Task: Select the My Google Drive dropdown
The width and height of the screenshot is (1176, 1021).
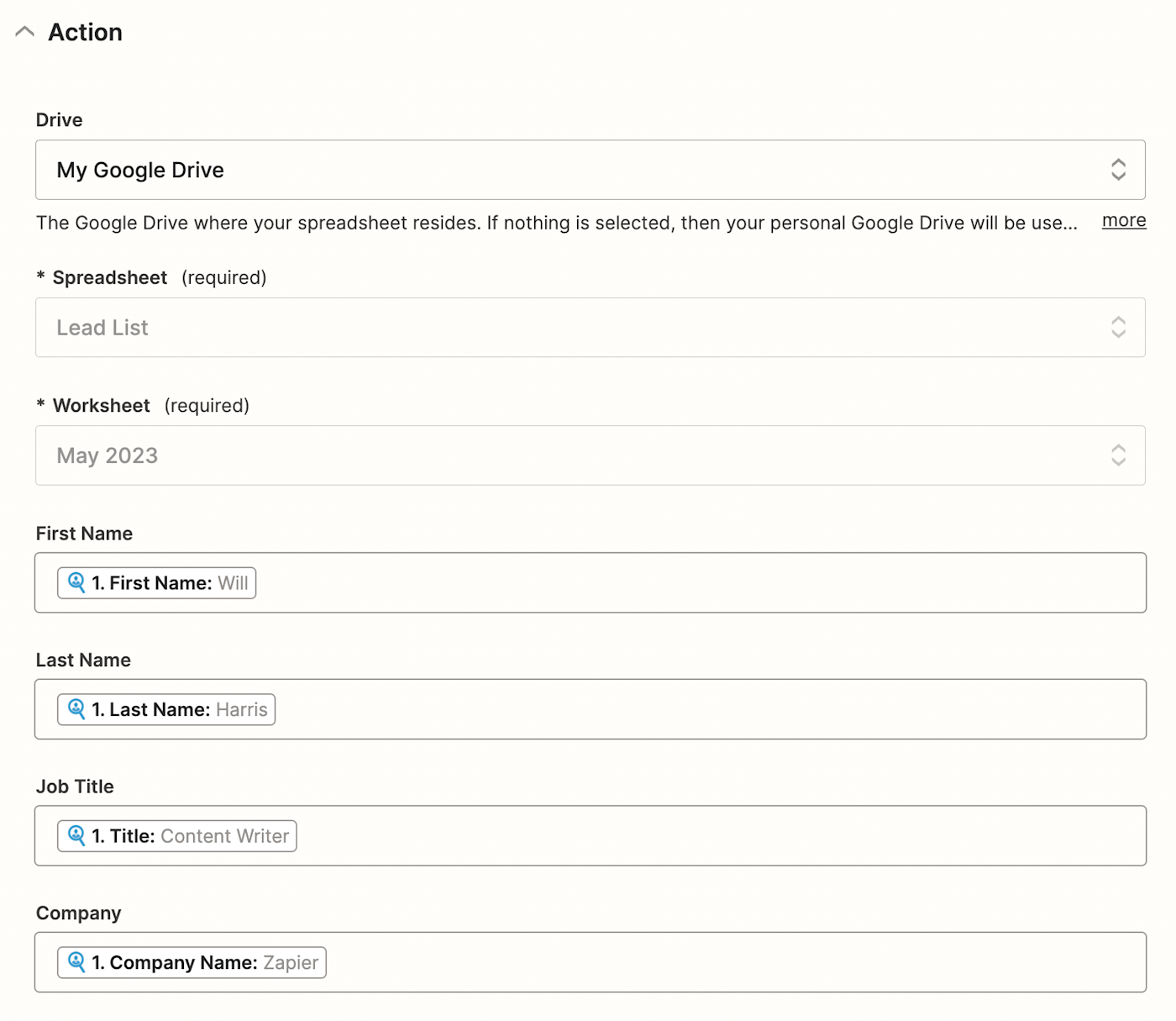Action: click(x=571, y=170)
